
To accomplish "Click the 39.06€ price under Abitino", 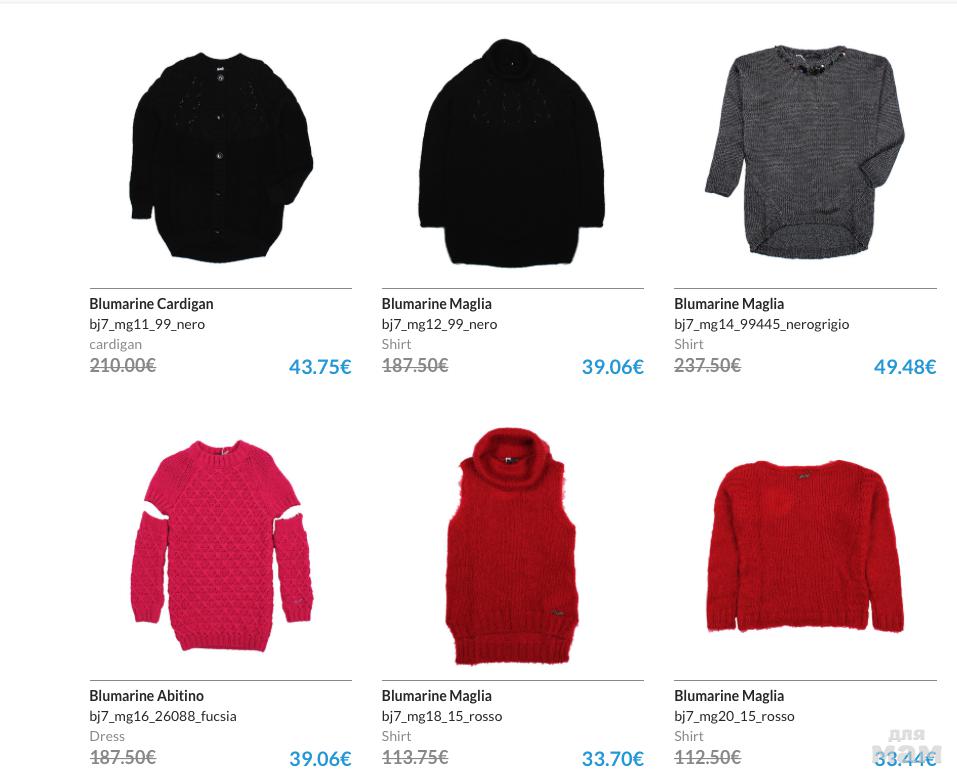I will [x=320, y=758].
